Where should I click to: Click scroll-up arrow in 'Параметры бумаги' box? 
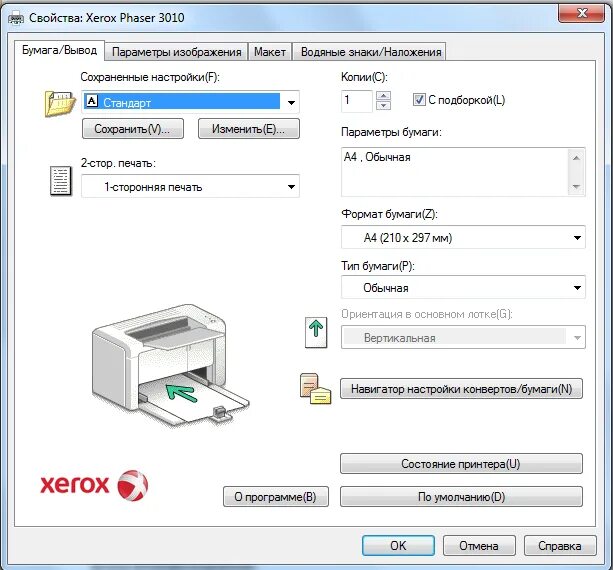(x=576, y=158)
